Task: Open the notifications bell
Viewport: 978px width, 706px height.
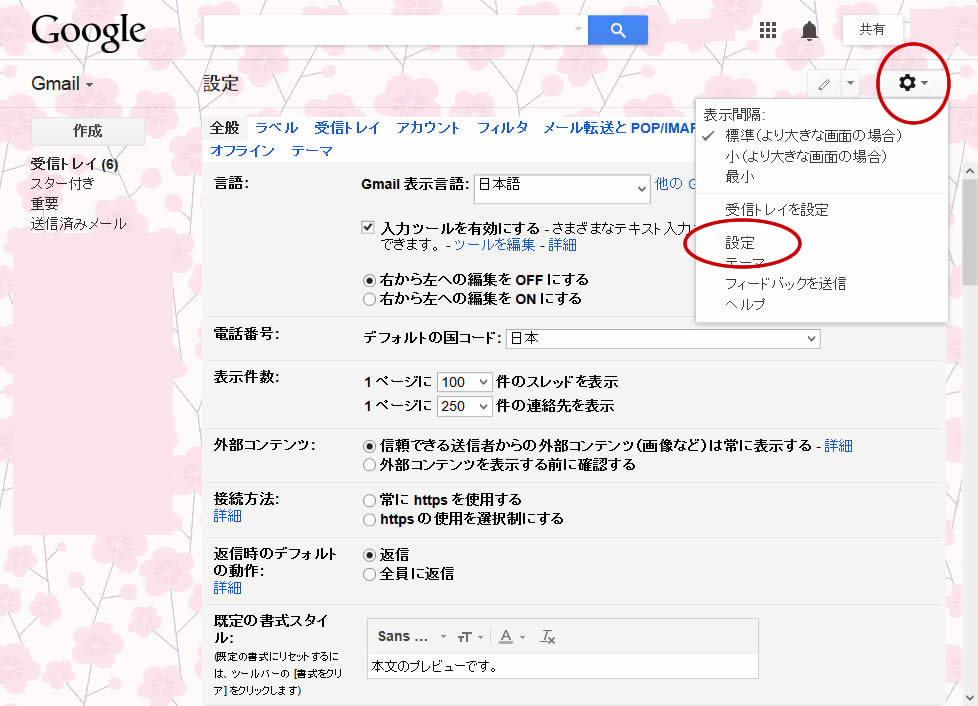Action: 809,30
